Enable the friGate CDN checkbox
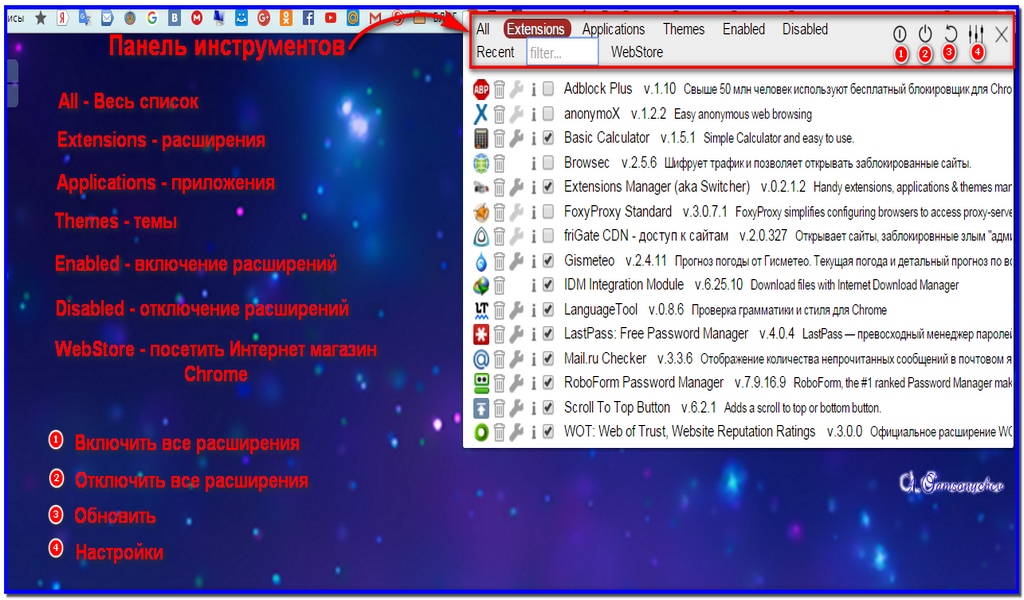The width and height of the screenshot is (1024, 600). click(x=549, y=236)
